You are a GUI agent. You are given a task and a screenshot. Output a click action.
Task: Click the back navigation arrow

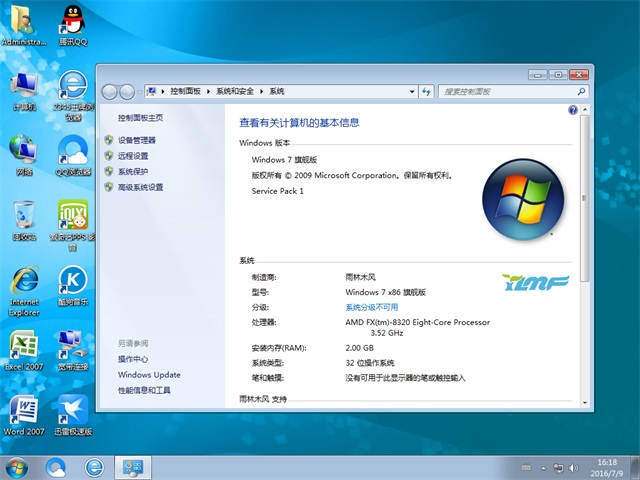click(109, 92)
